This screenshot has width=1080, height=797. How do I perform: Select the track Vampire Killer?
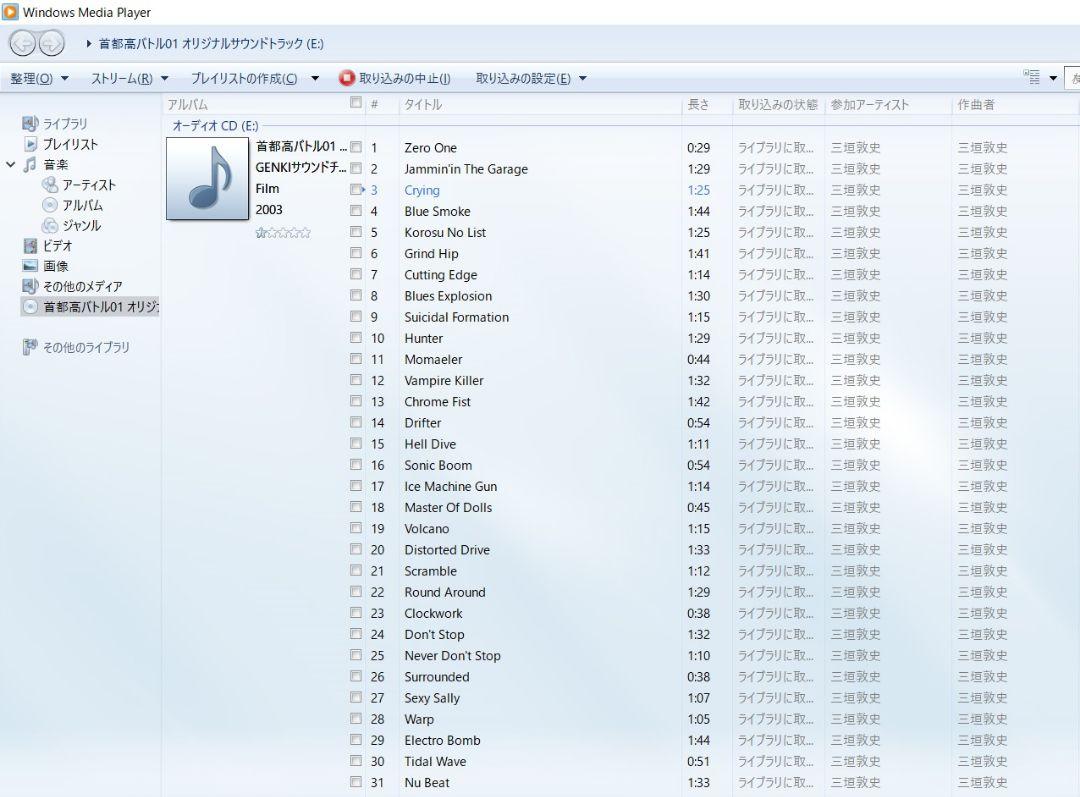(444, 380)
